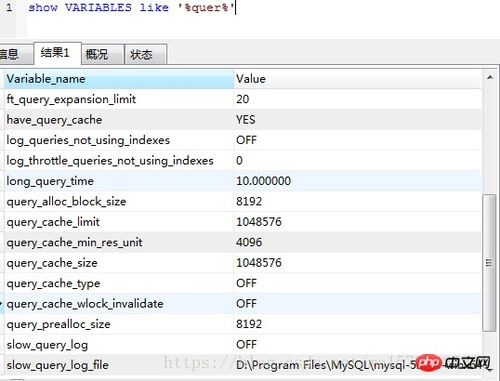The height and width of the screenshot is (381, 500).
Task: Select the slow_query_log variable cell
Action: pos(119,344)
